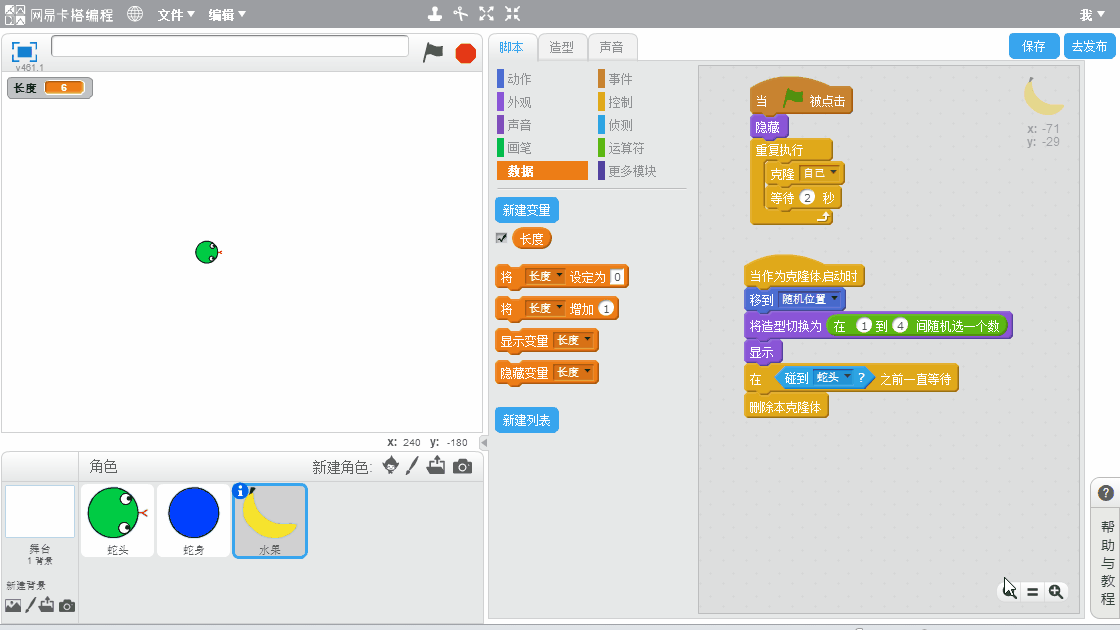The width and height of the screenshot is (1120, 630).
Task: Select the scissors delete tool in top toolbar
Action: (x=460, y=14)
